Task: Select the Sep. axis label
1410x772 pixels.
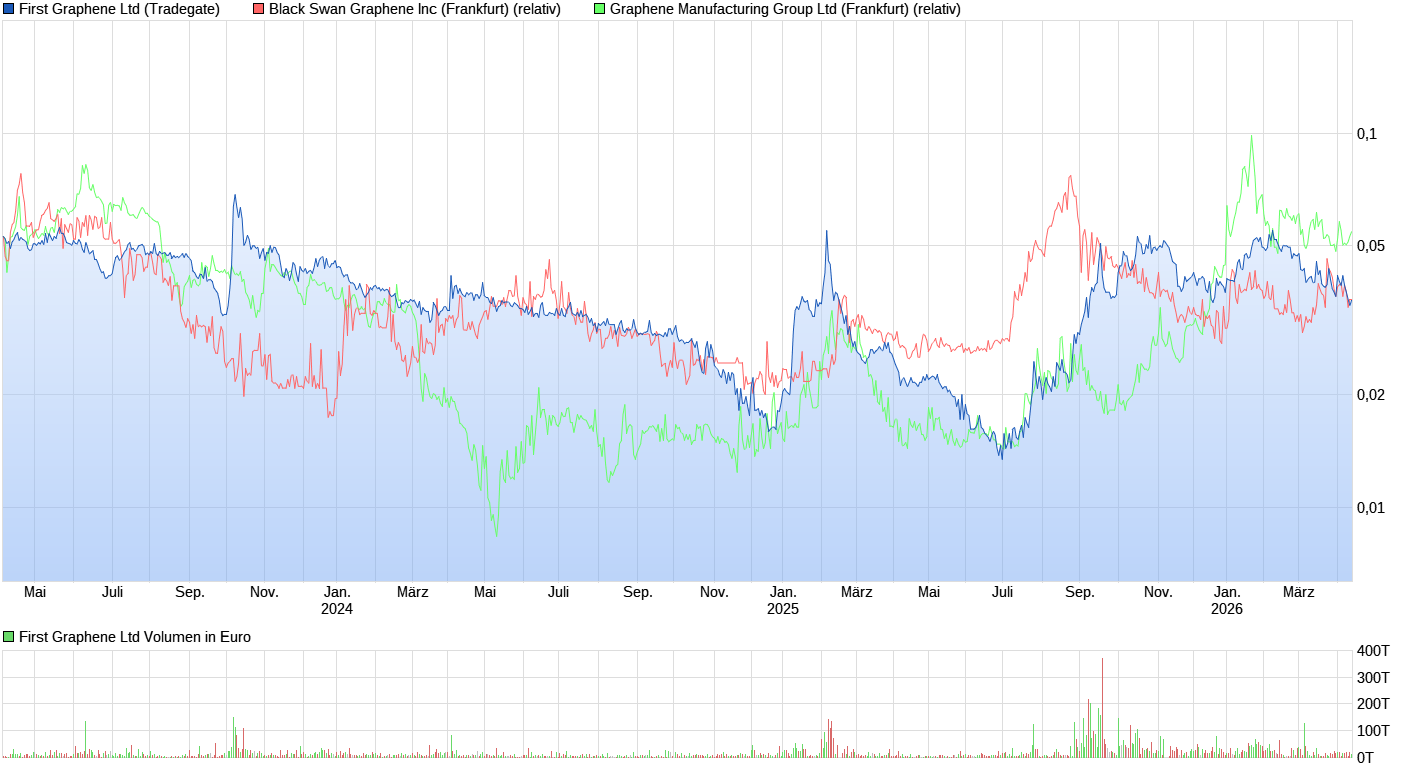Action: tap(190, 591)
